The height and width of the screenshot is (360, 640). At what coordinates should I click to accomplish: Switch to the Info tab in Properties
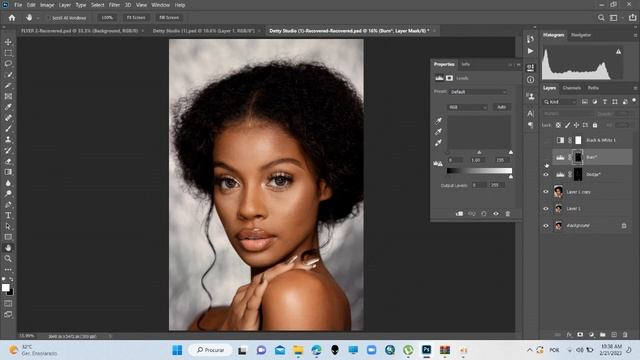tap(465, 64)
